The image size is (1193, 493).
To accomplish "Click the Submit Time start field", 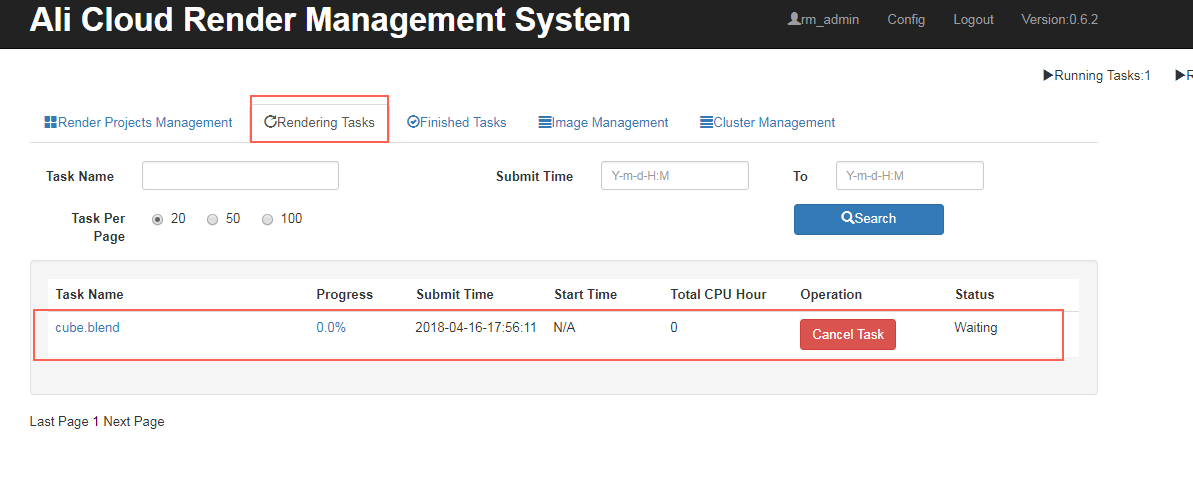I will click(x=675, y=176).
